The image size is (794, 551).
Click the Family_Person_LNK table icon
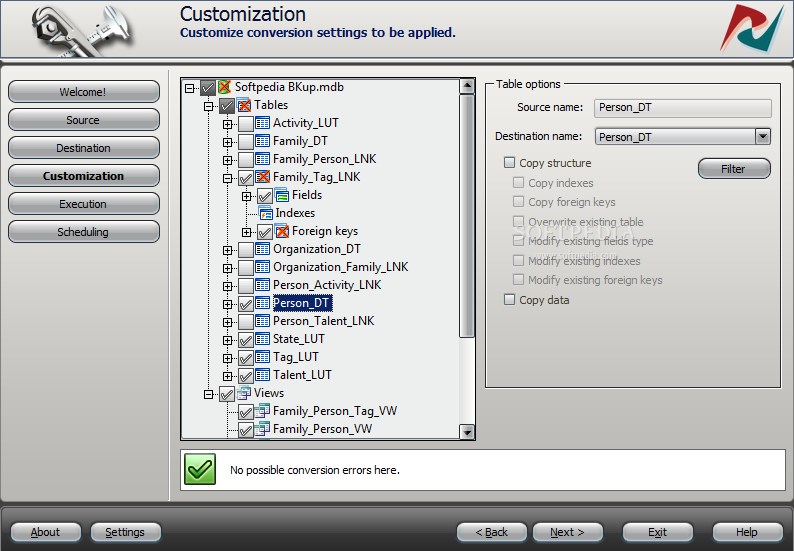coord(262,159)
